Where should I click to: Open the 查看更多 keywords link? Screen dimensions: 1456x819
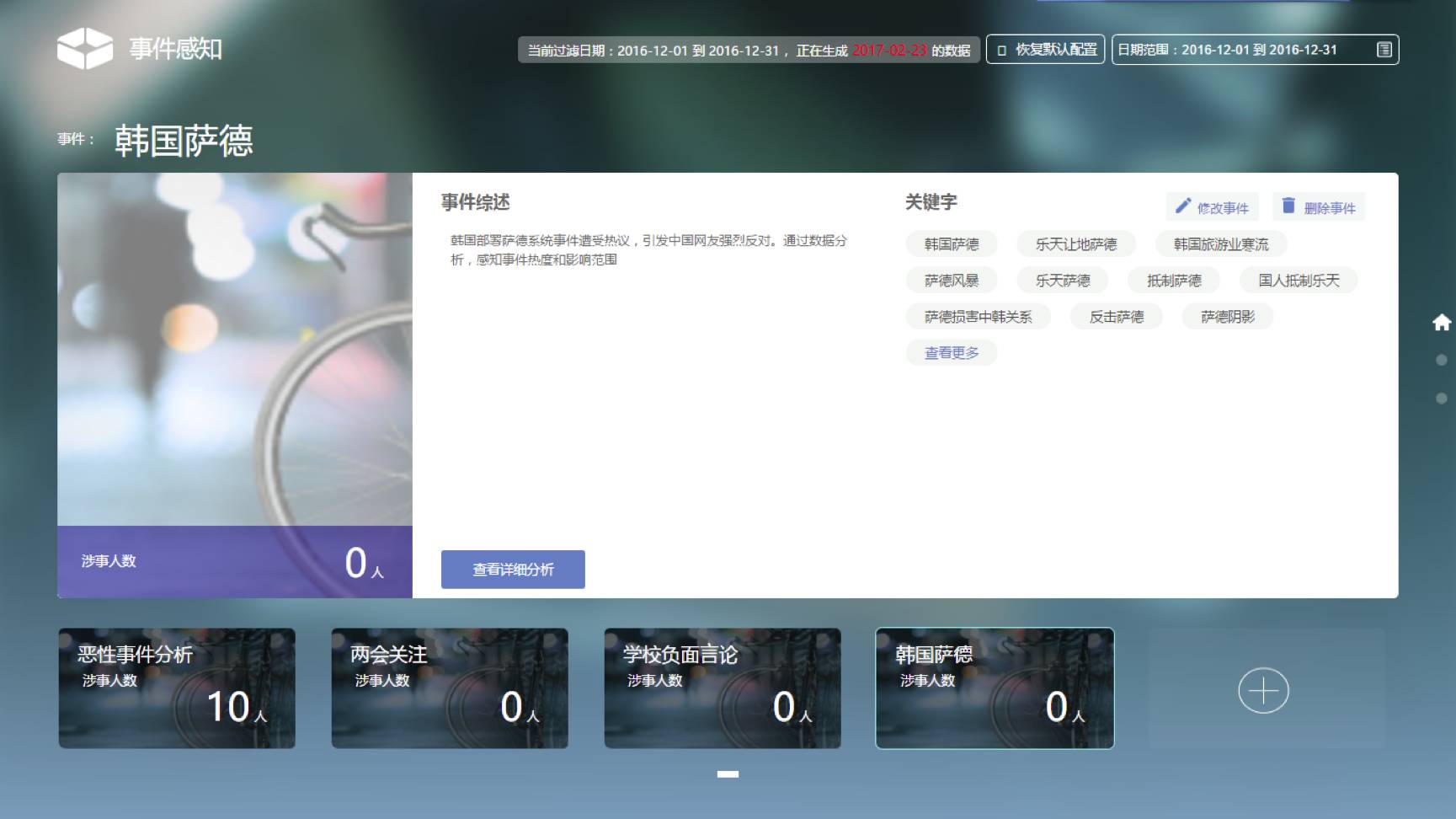(952, 353)
